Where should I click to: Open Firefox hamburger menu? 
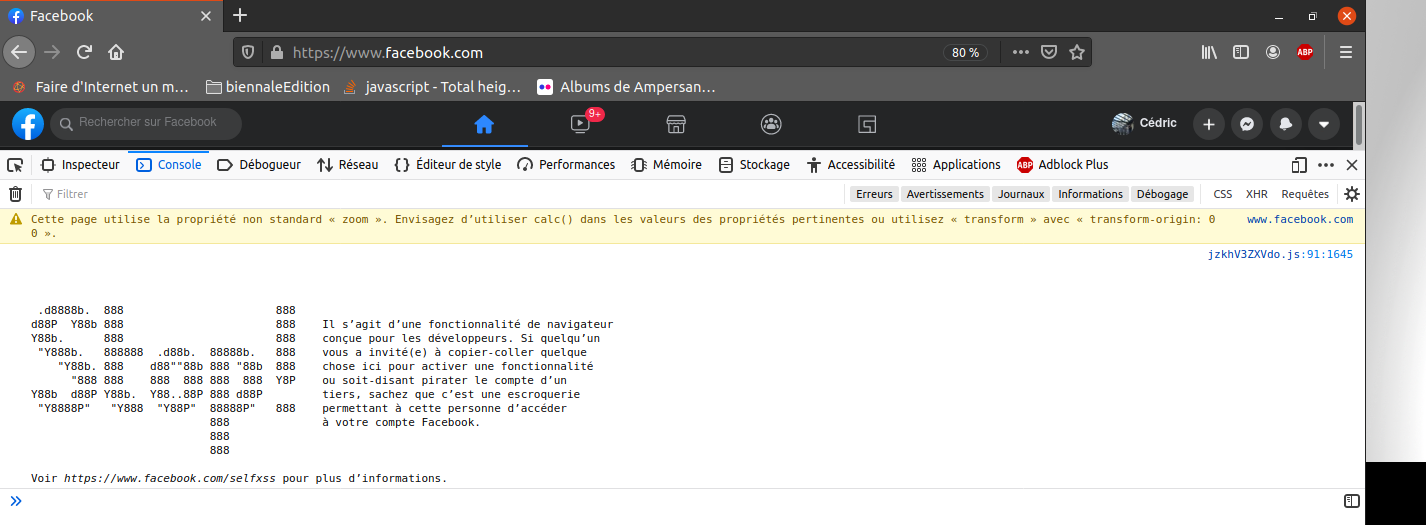(x=1346, y=52)
